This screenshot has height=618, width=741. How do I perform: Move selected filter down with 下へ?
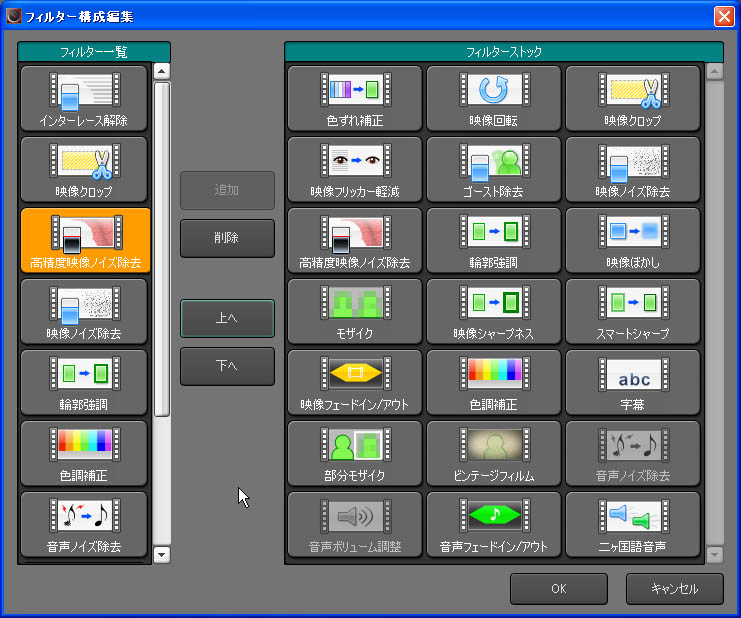(227, 366)
